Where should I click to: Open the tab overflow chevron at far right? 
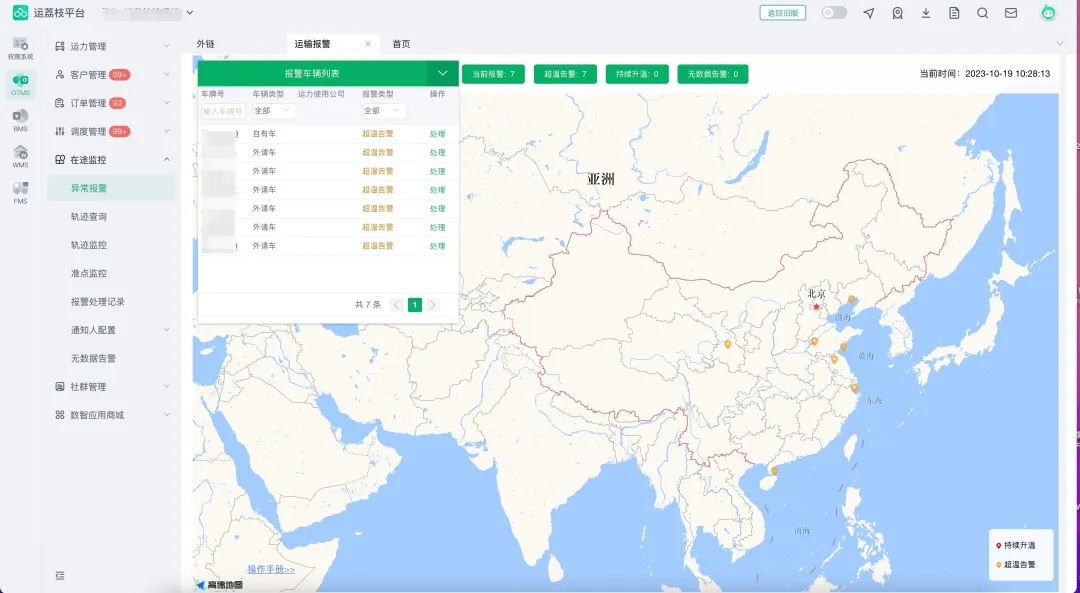tap(1060, 43)
